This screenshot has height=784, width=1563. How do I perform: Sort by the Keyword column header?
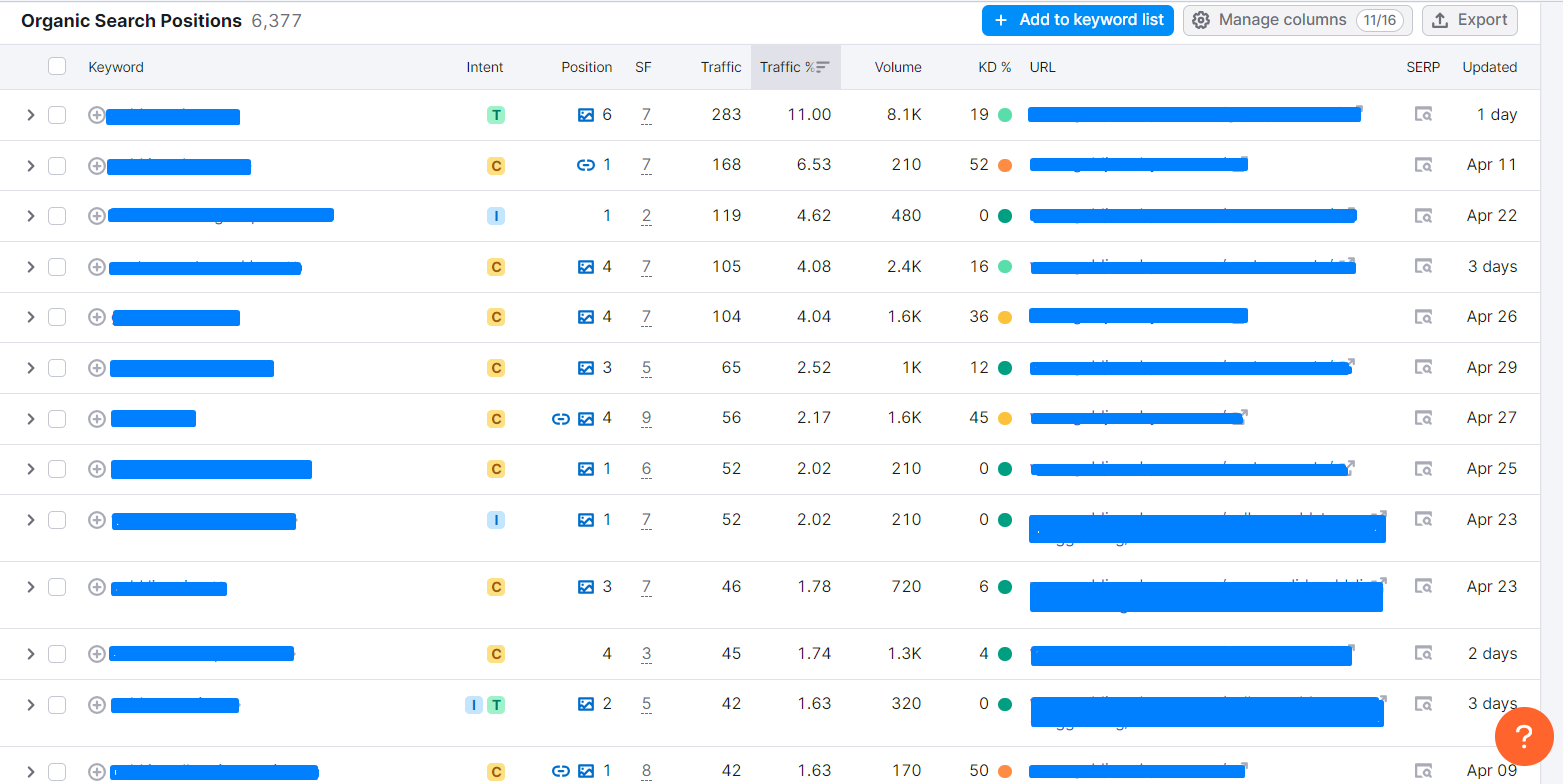point(116,67)
